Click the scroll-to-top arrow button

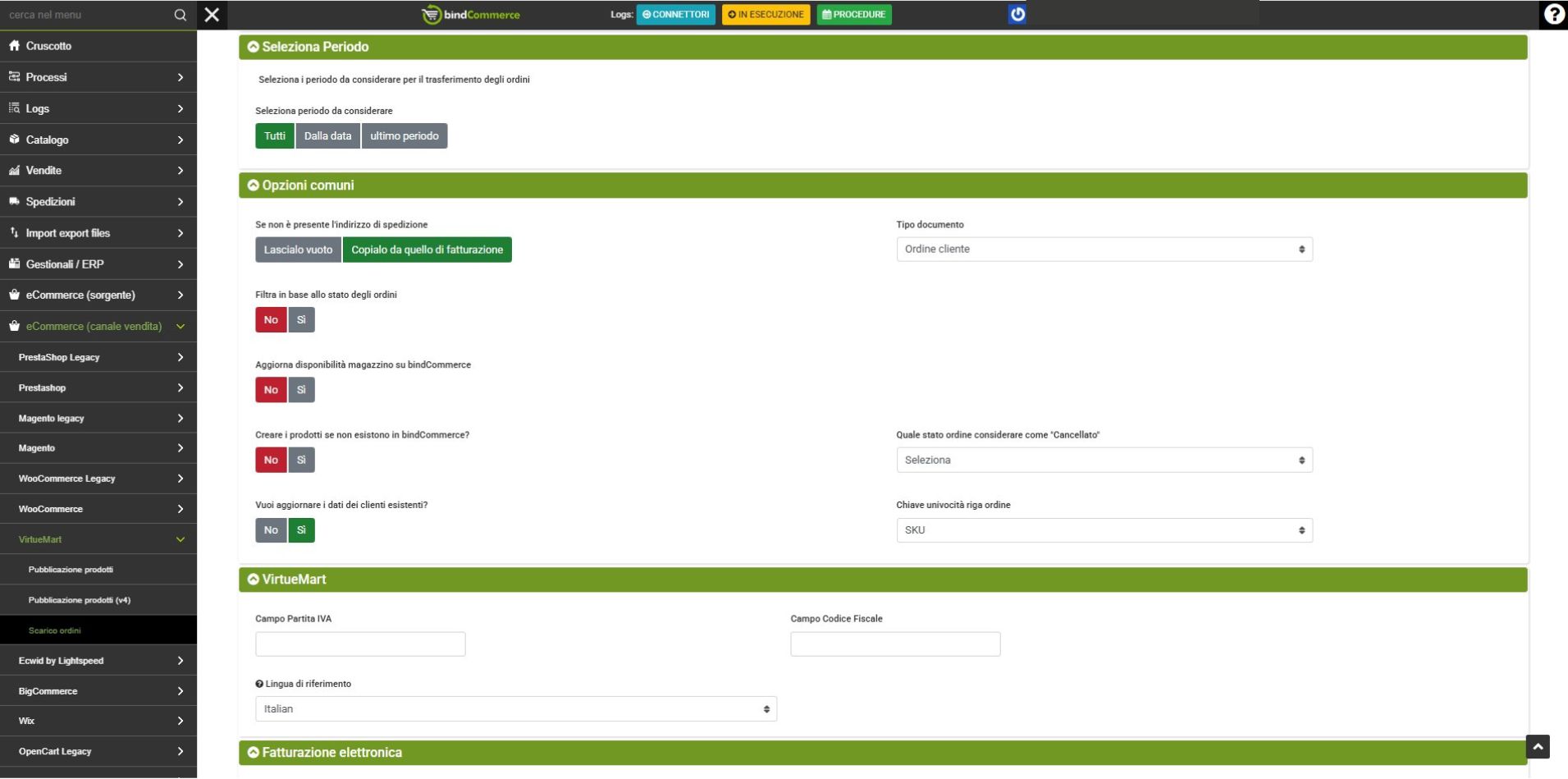click(1537, 746)
